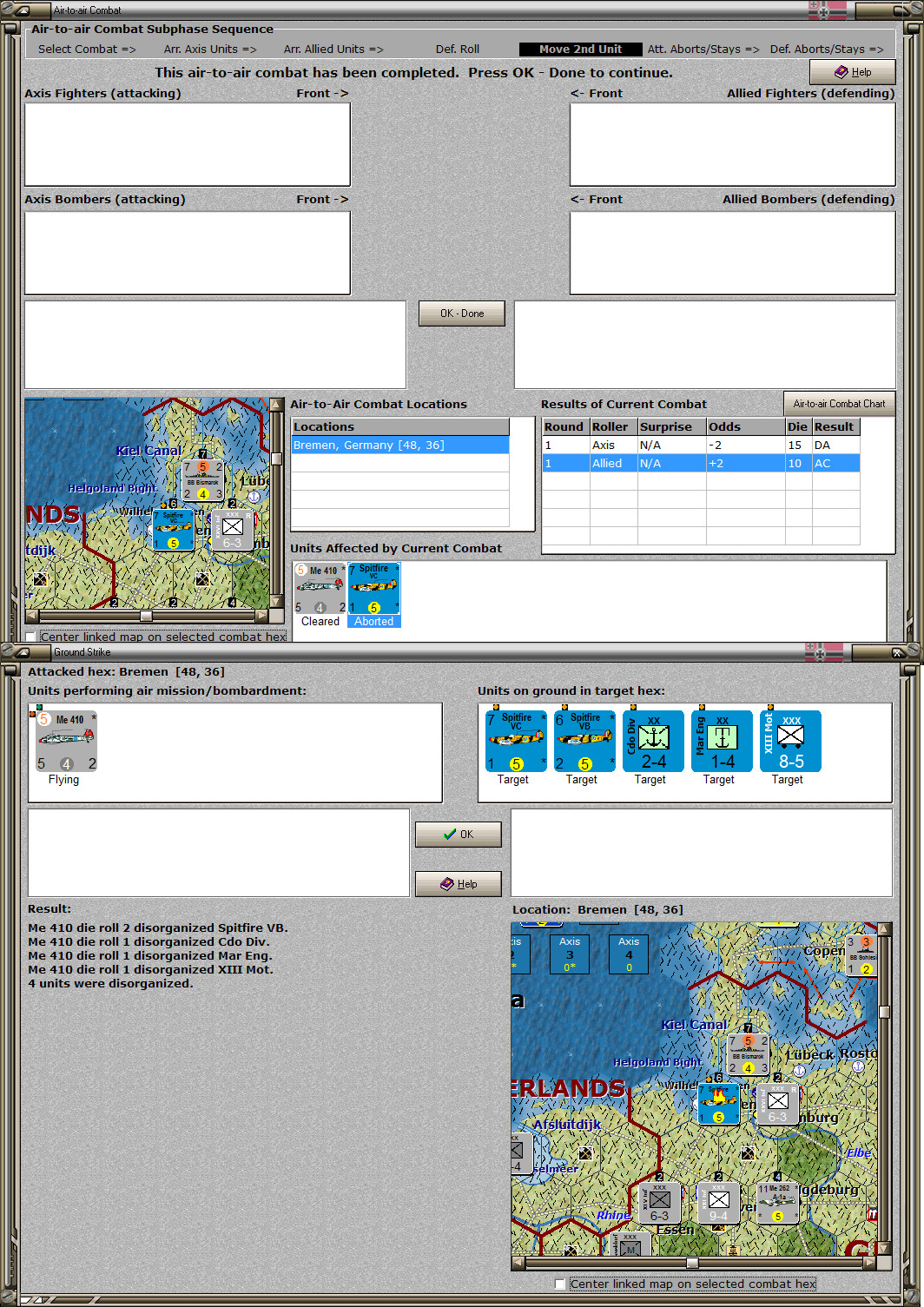Click Ground Strike map scroll right arrow

coord(869,1263)
